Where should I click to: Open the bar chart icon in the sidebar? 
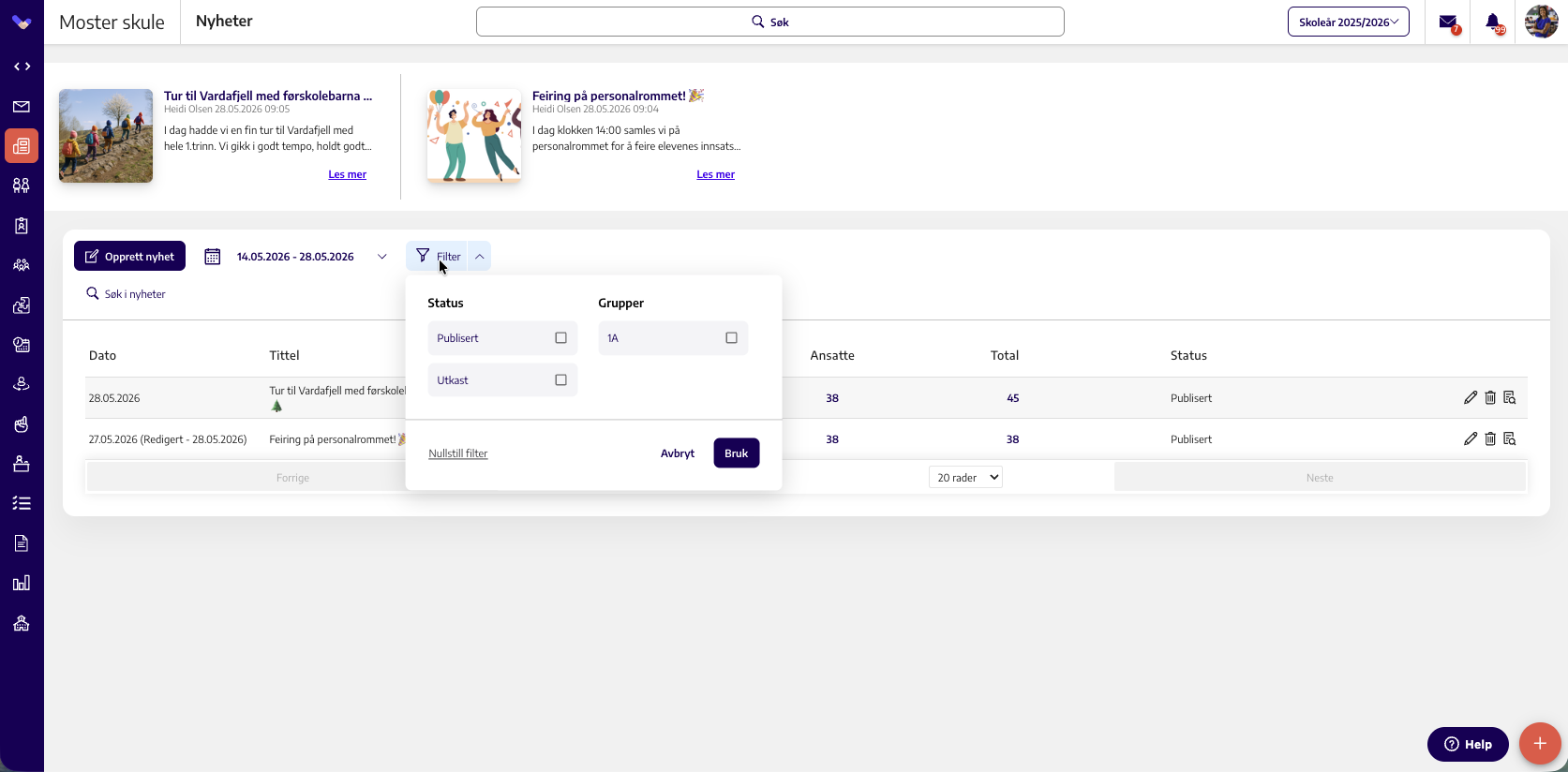[22, 583]
